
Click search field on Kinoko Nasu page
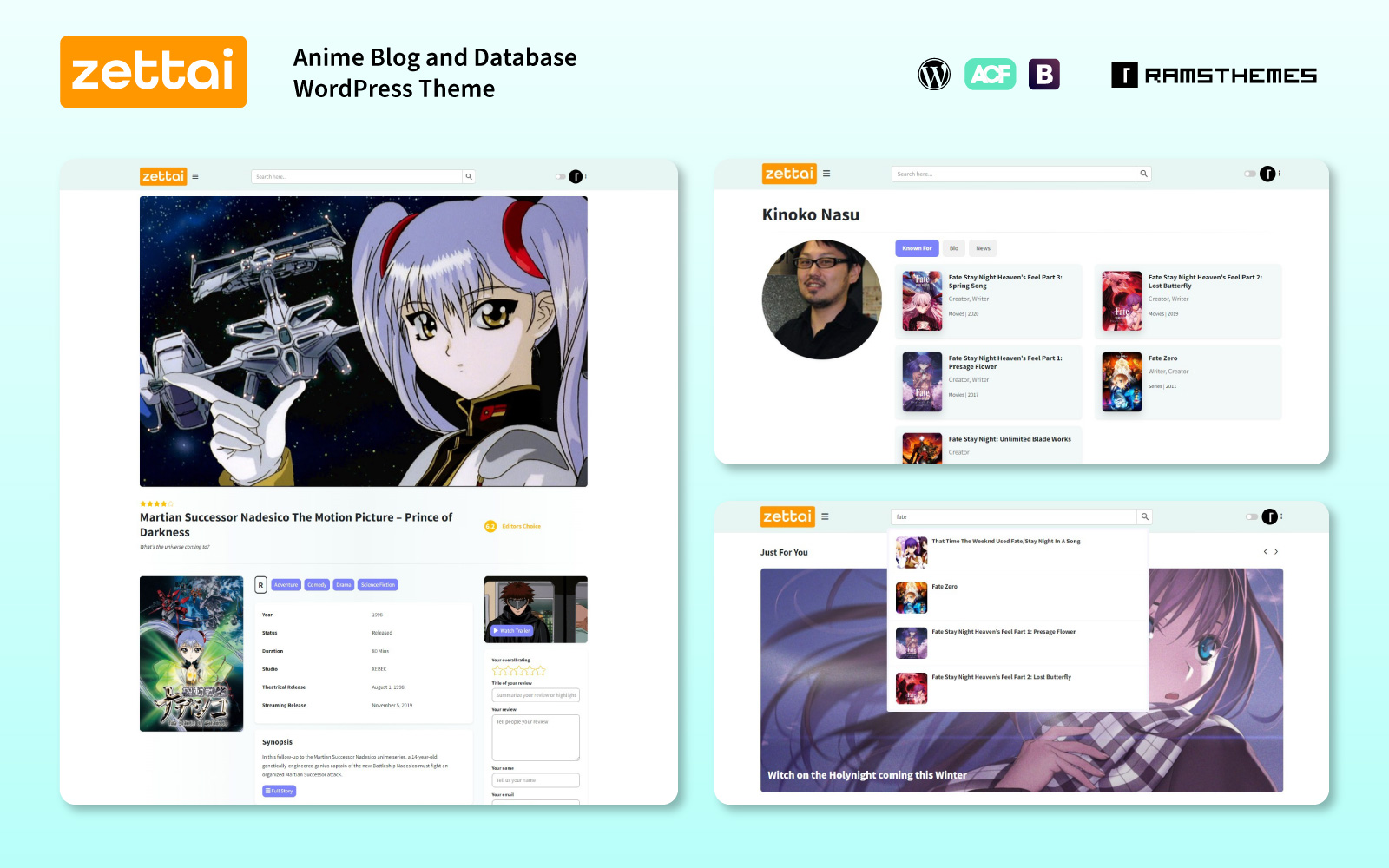pos(1014,174)
